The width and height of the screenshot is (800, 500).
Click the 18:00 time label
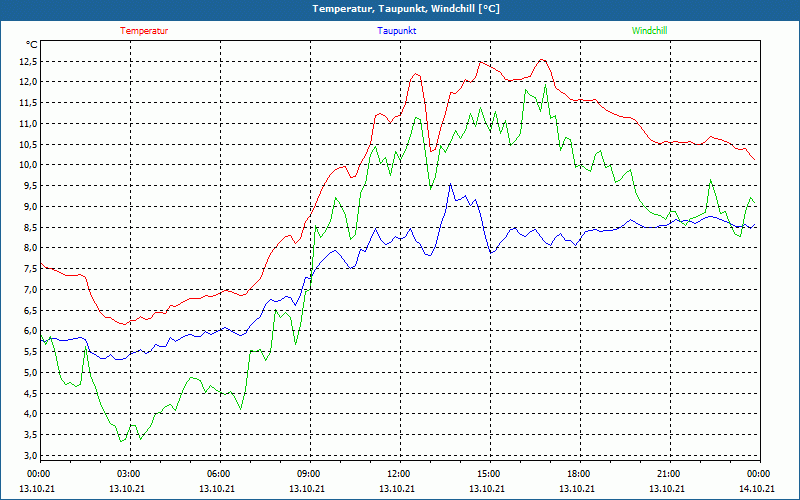pyautogui.click(x=578, y=473)
